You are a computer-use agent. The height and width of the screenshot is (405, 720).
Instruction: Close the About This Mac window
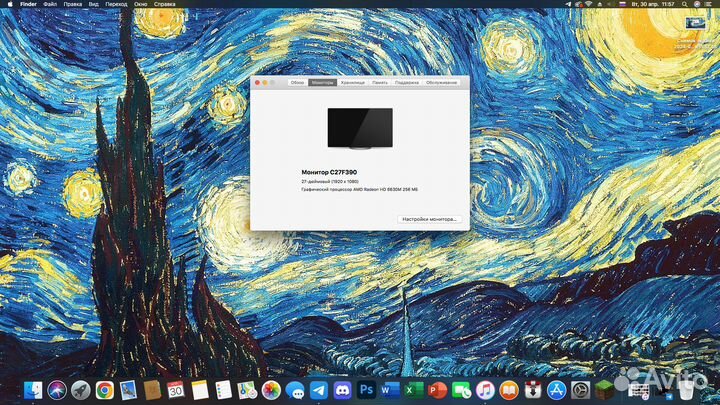tap(257, 83)
